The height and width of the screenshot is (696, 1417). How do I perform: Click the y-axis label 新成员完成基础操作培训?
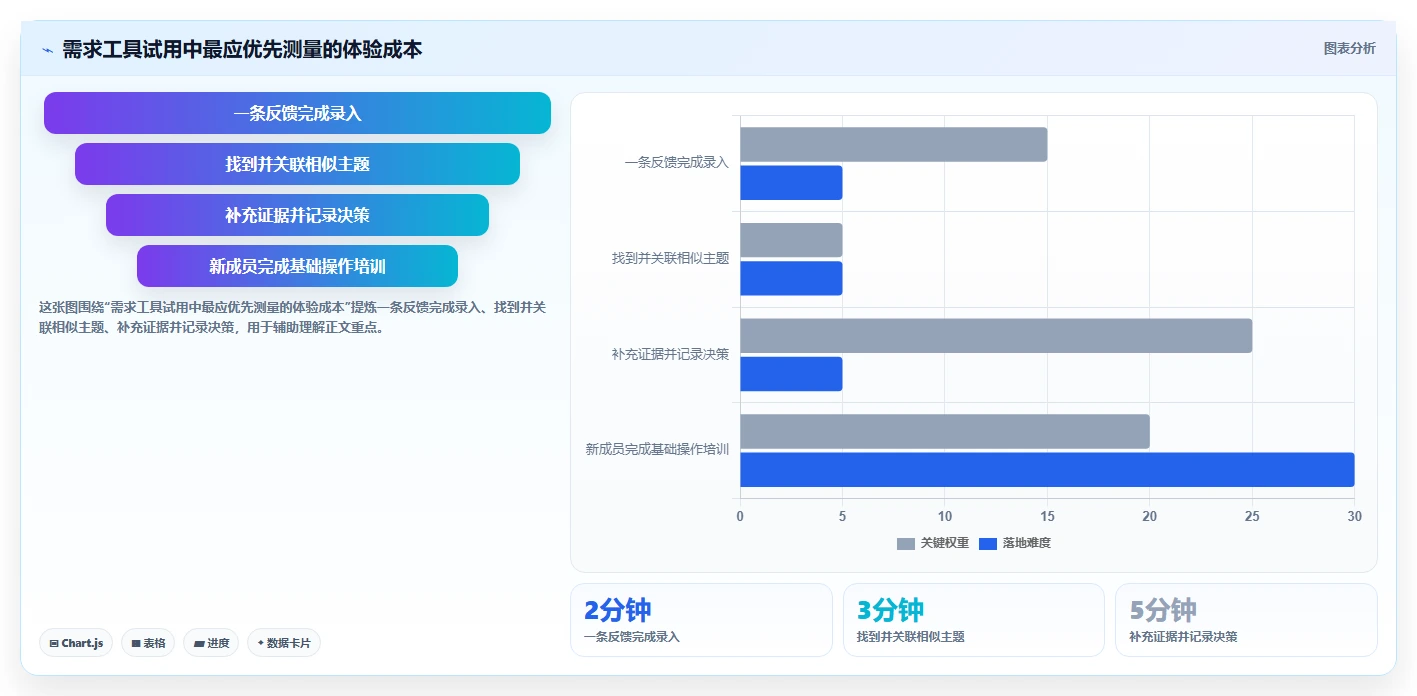[x=658, y=450]
